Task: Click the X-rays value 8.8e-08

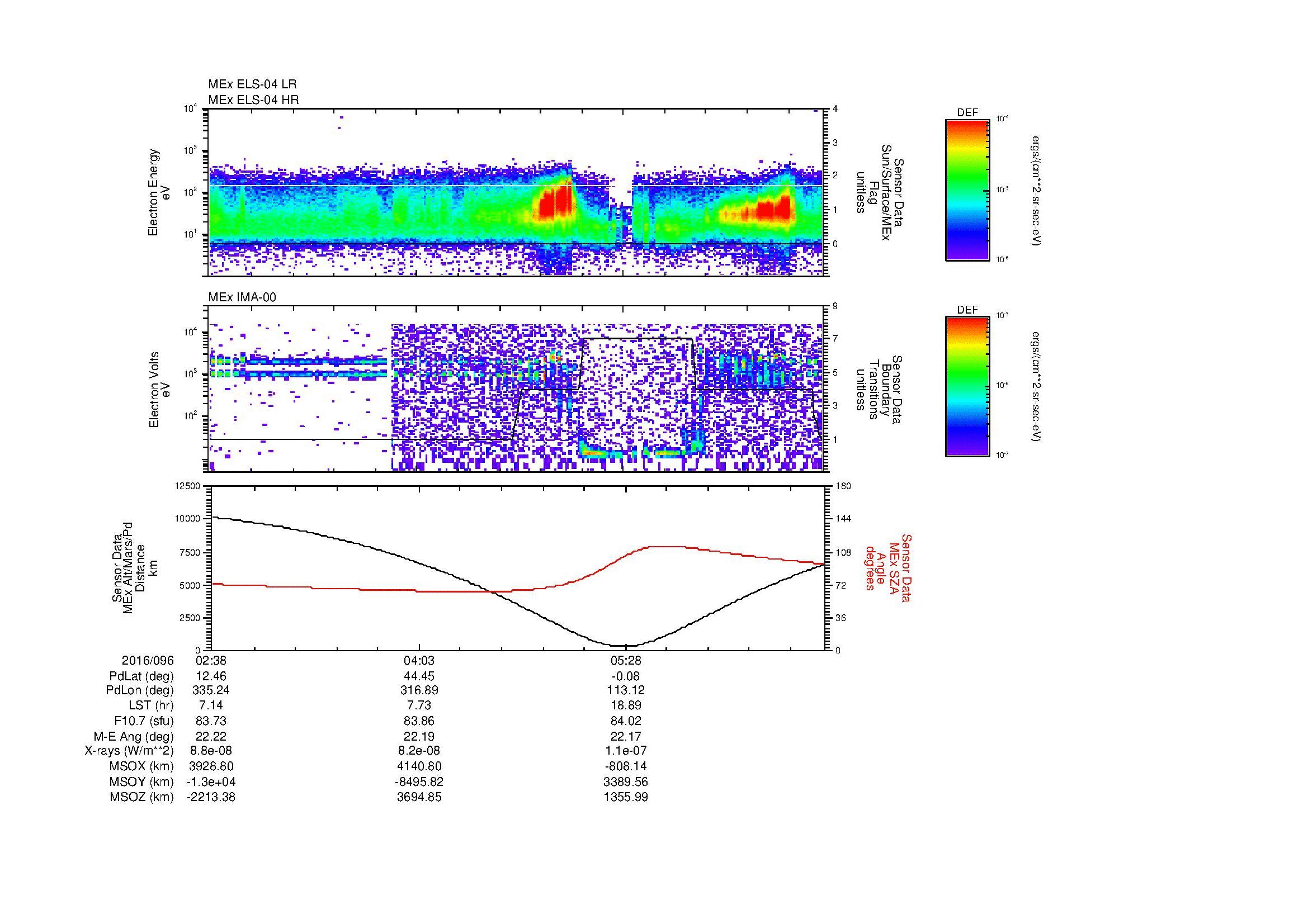Action: click(x=211, y=751)
